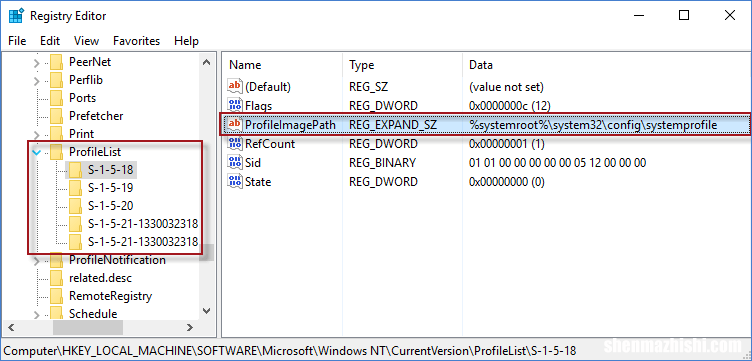Click the (Default) string value icon
This screenshot has height=361, width=752.
(235, 87)
